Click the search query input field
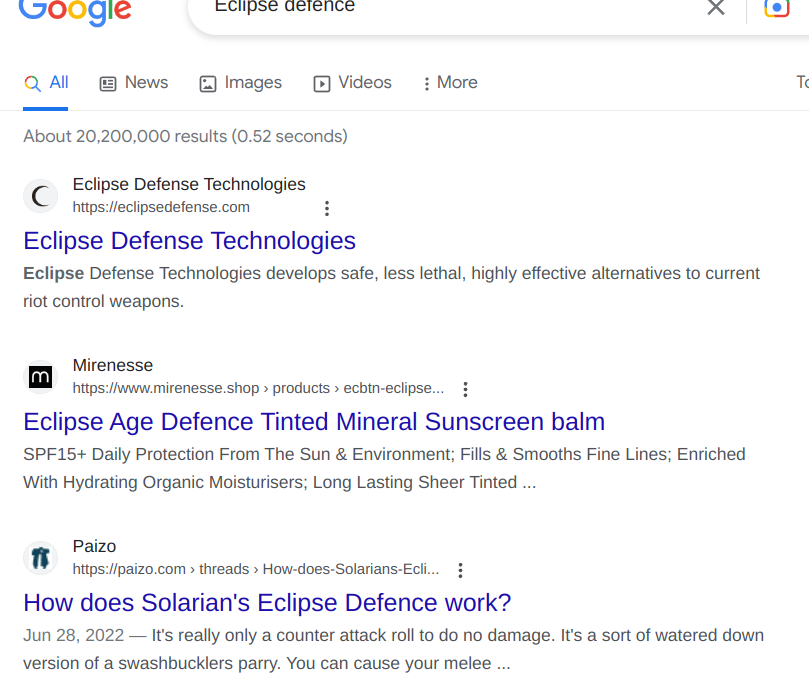This screenshot has height=695, width=809. (440, 8)
